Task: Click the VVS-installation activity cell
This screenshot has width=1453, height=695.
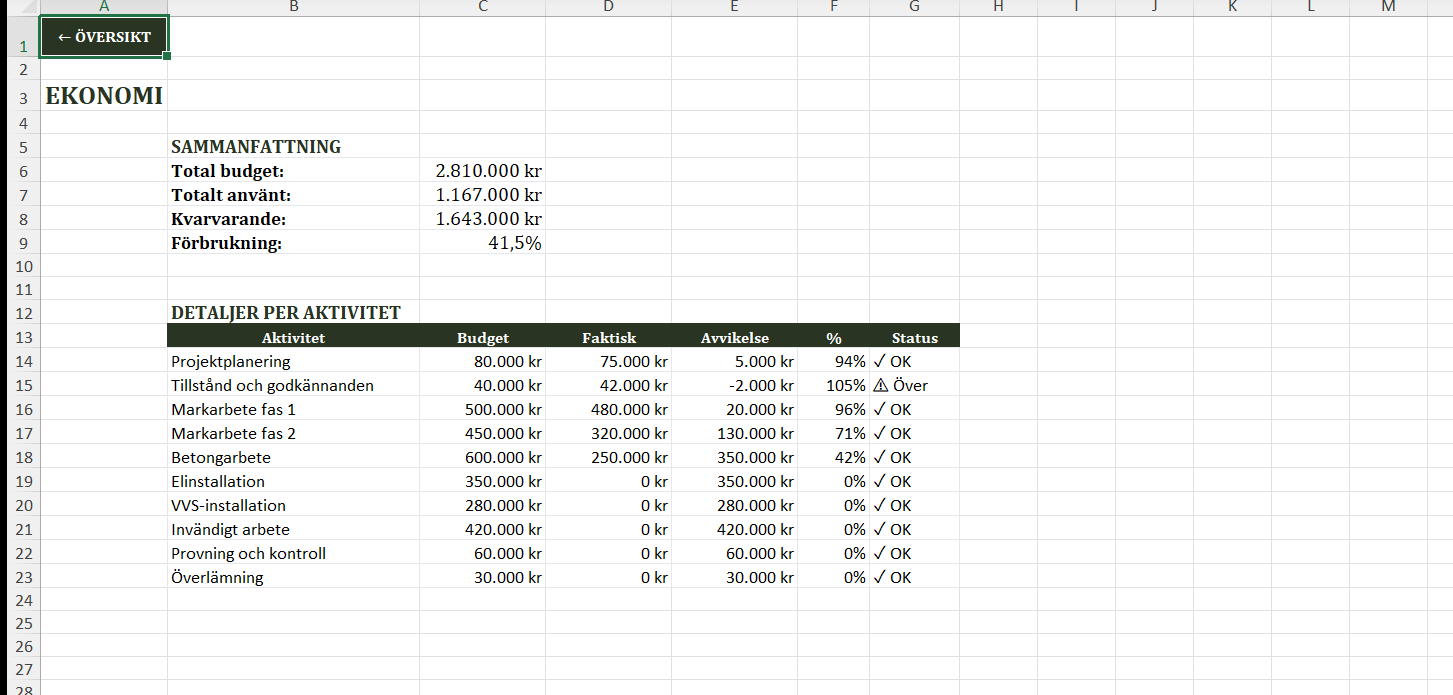Action: tap(293, 505)
